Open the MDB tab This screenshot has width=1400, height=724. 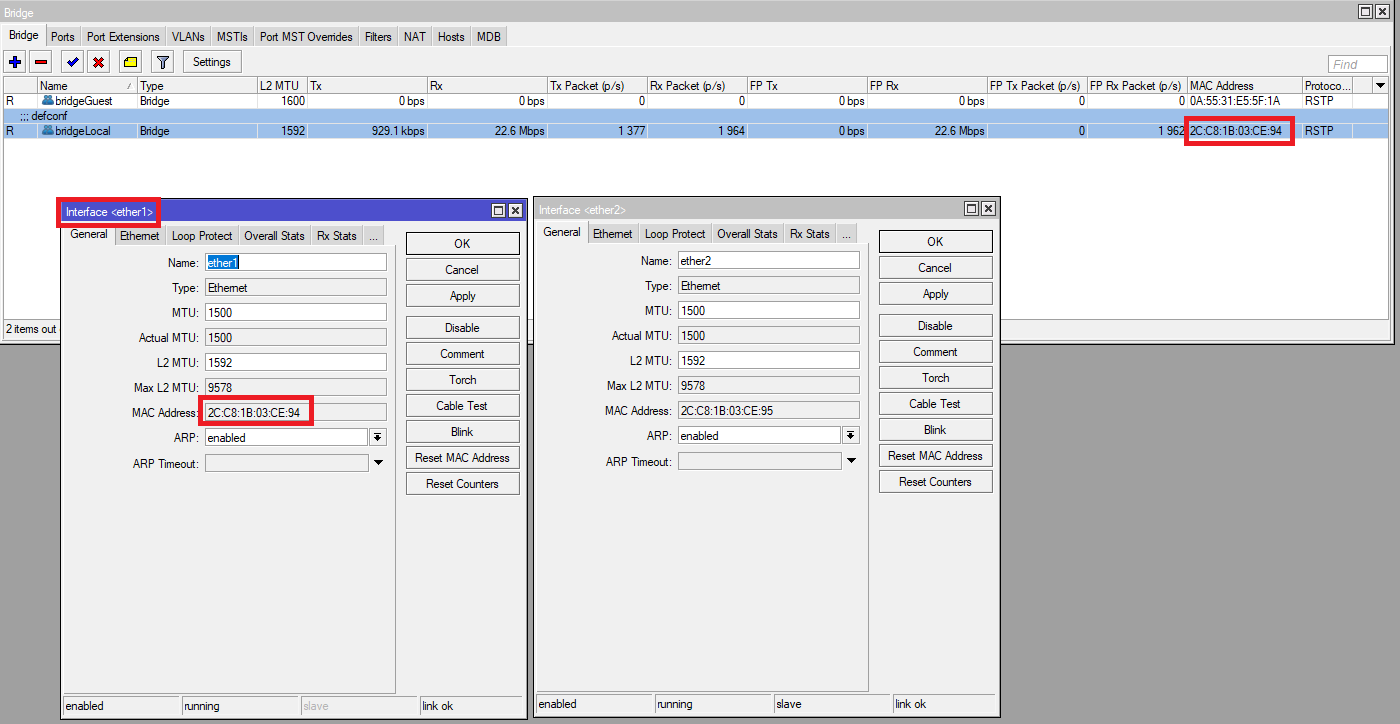coord(489,37)
